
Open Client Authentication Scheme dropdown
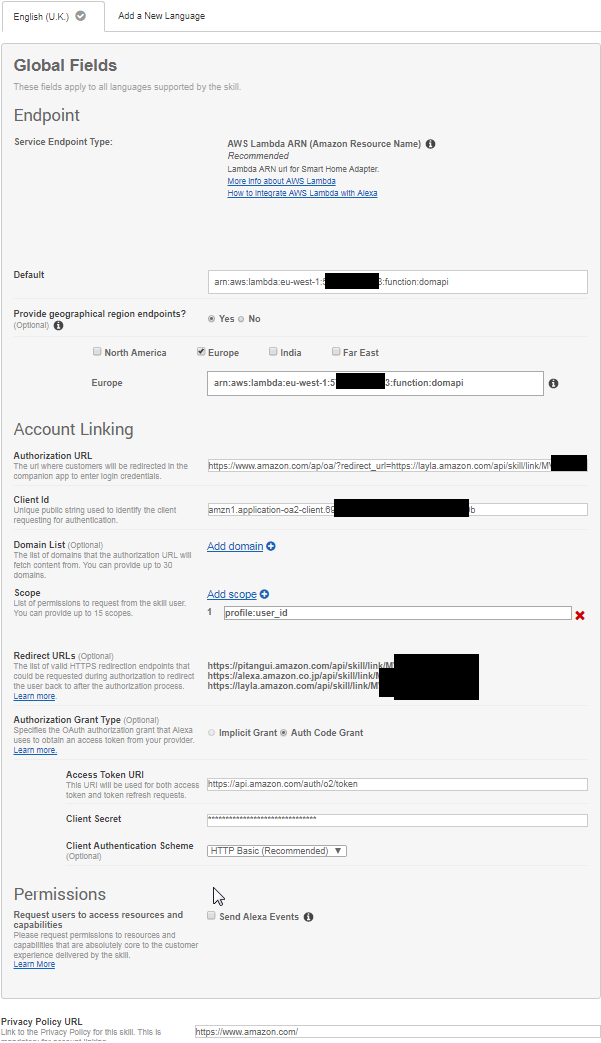[277, 851]
